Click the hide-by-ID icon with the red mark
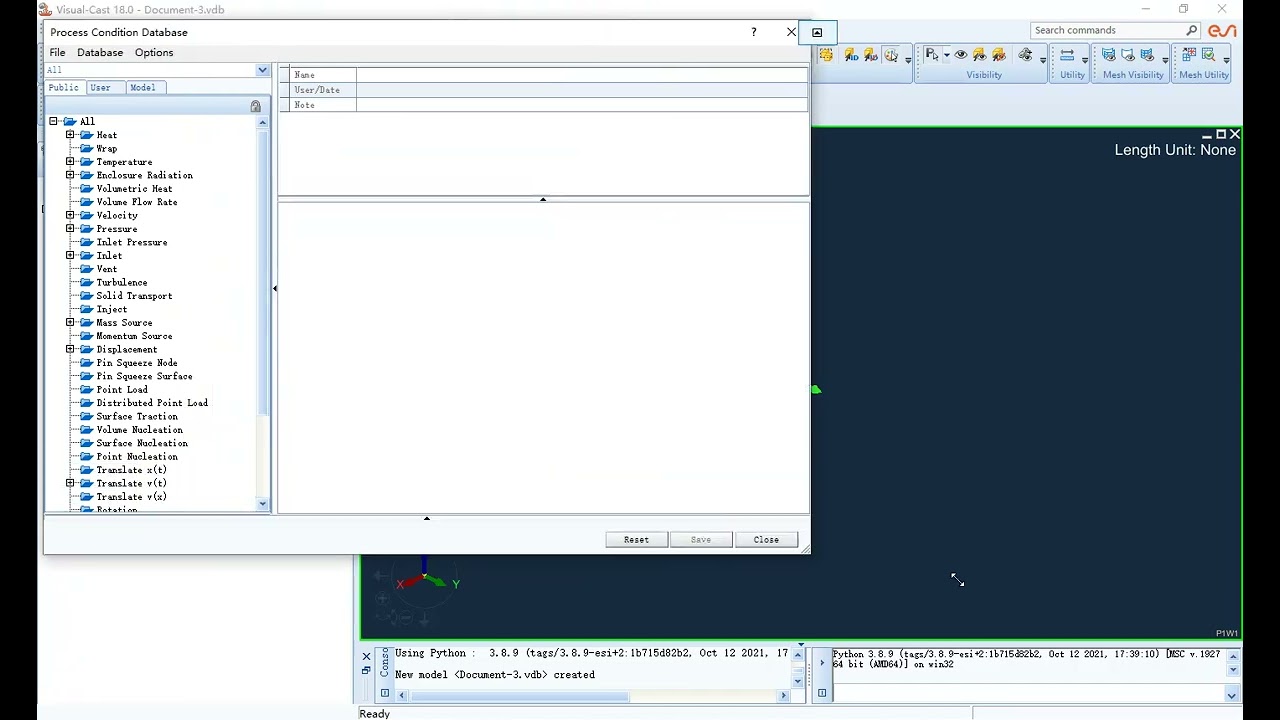Viewport: 1280px width, 720px height. [x=871, y=56]
